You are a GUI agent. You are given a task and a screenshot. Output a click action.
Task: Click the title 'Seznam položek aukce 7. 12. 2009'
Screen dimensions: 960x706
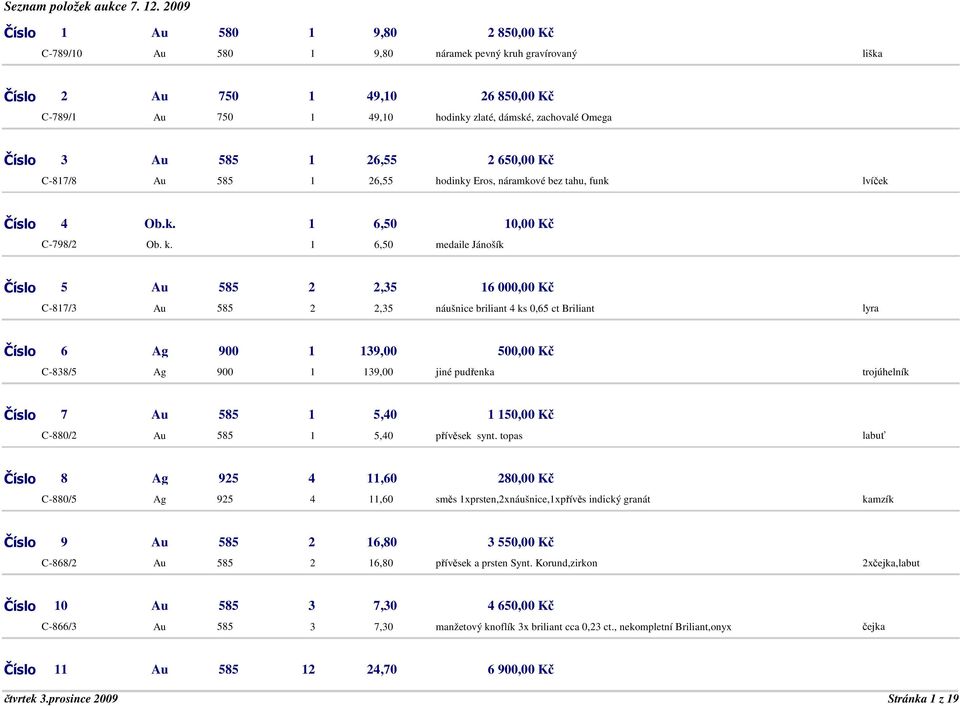tap(97, 7)
